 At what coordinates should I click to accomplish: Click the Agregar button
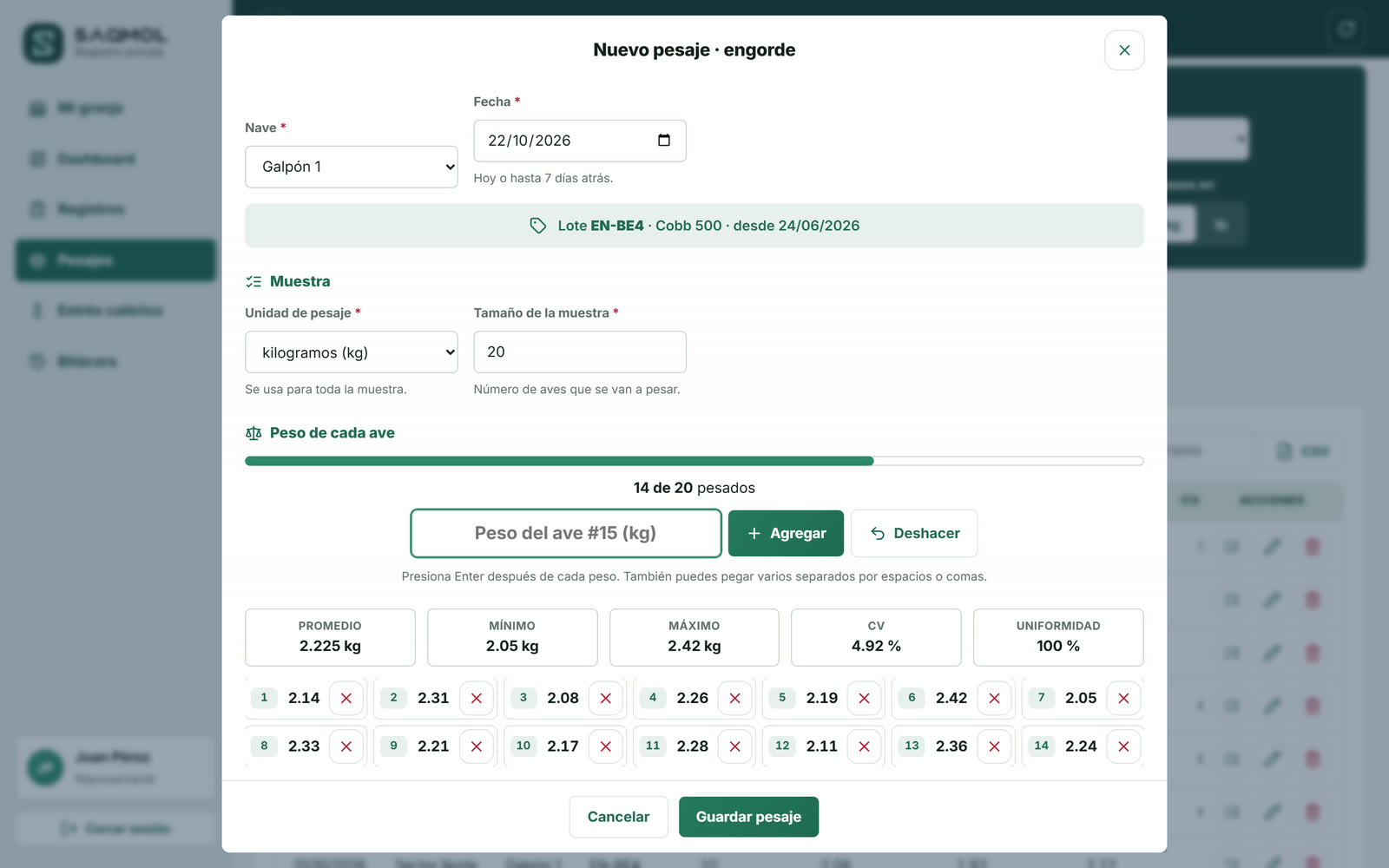pos(786,533)
